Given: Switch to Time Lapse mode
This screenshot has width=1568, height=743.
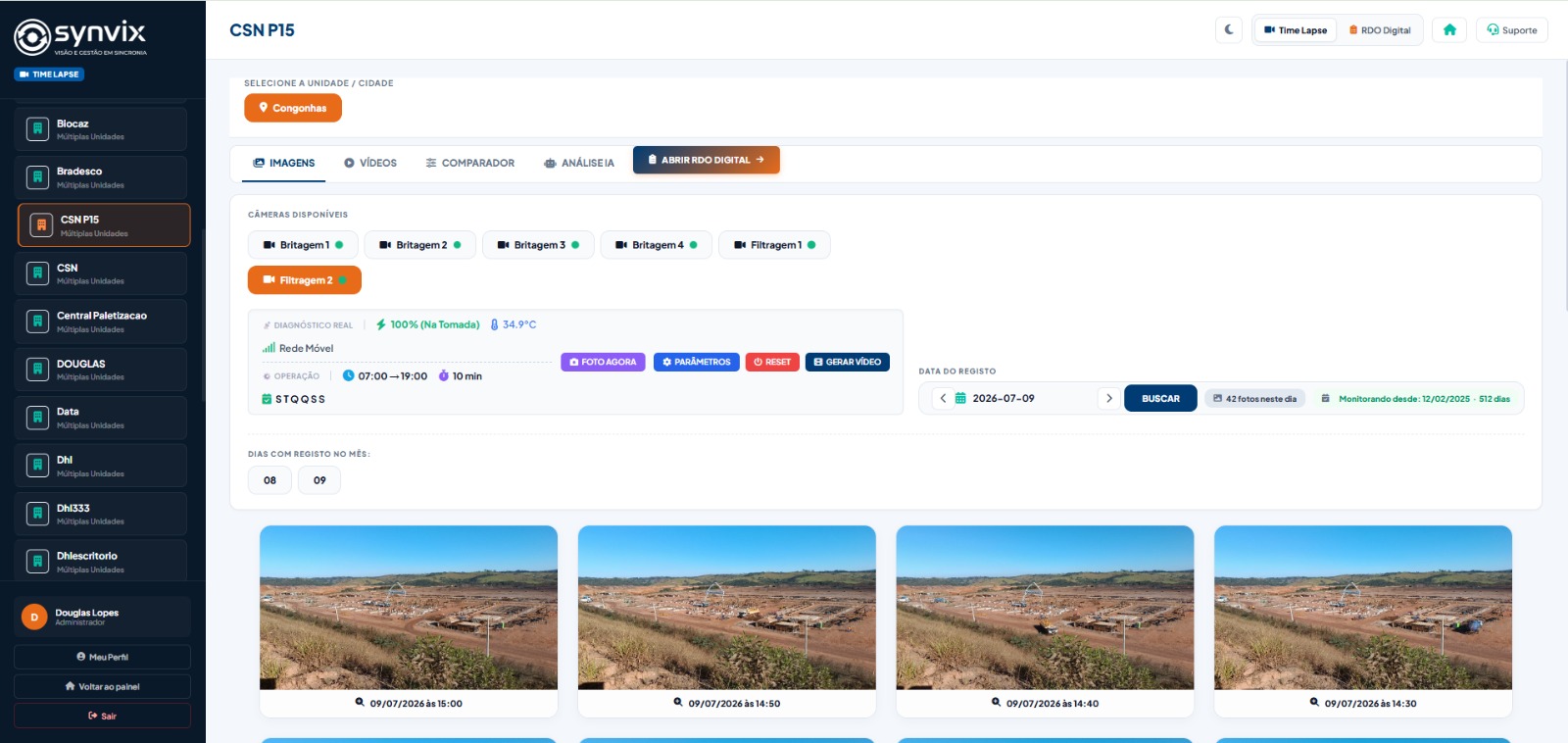Looking at the screenshot, I should (1296, 29).
